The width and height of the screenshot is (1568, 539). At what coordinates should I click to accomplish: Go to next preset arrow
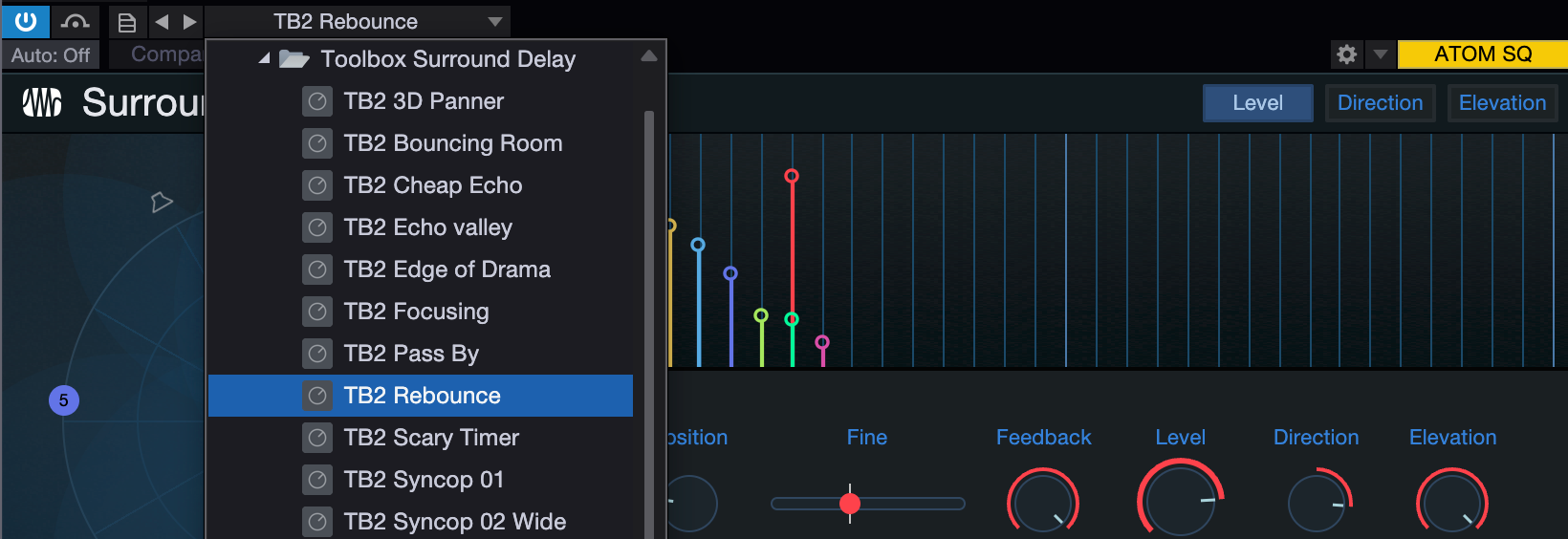pyautogui.click(x=189, y=21)
